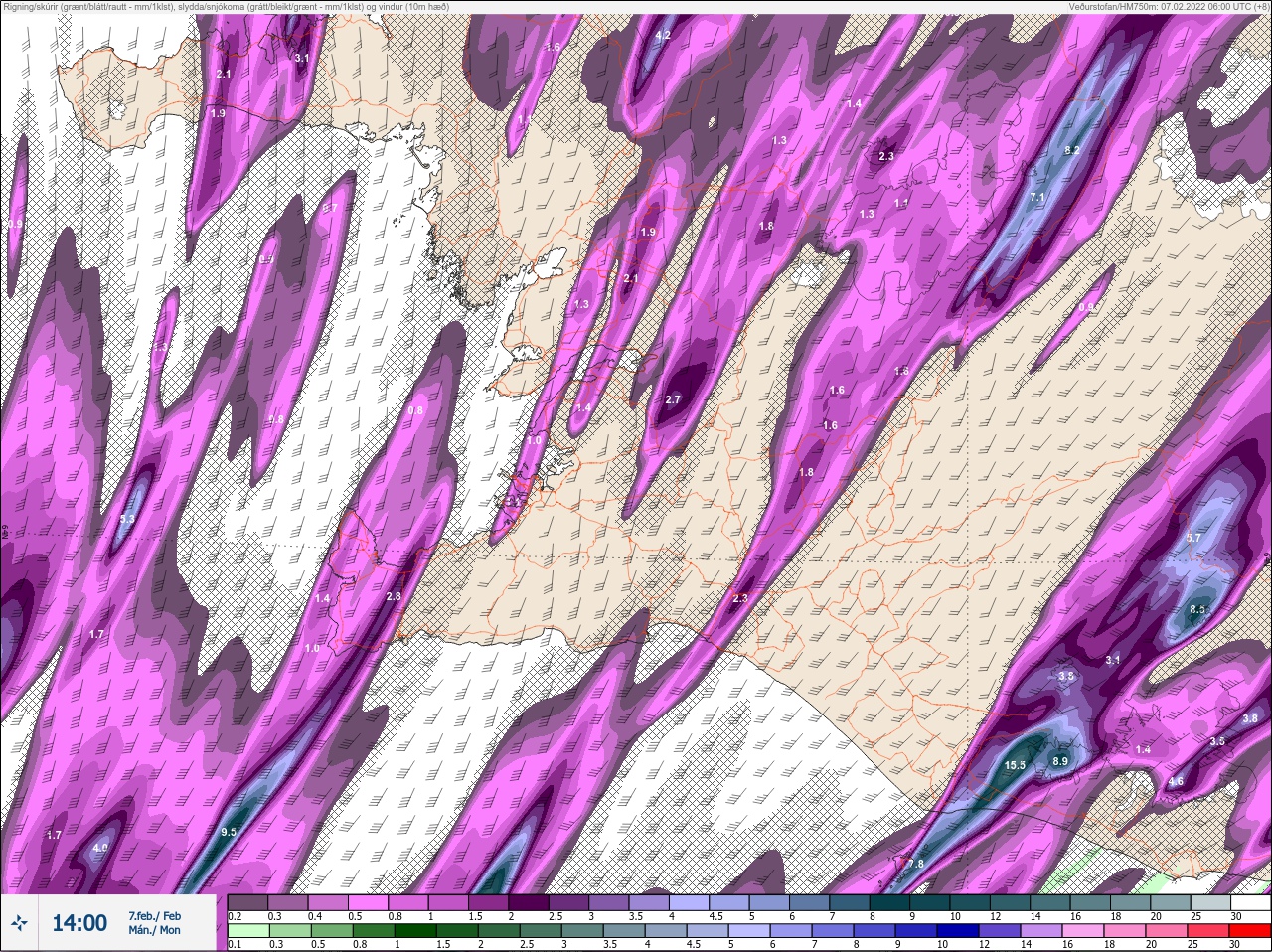Click the 8.2 precipitation value on the map
This screenshot has width=1272, height=952.
click(x=1072, y=150)
